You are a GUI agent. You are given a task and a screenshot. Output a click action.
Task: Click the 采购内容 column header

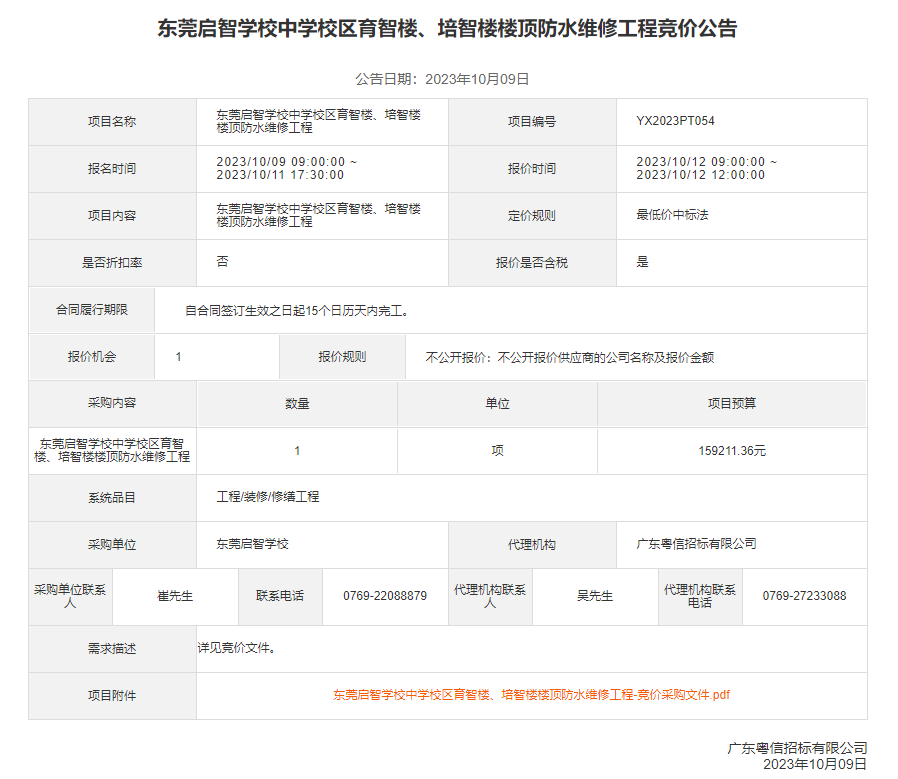(x=112, y=403)
